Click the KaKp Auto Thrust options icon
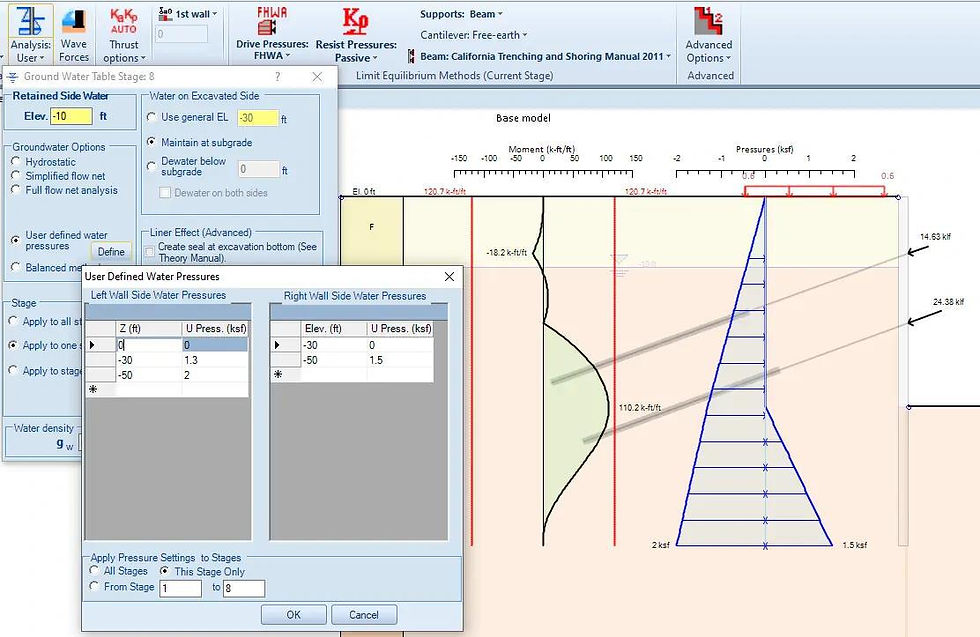Viewport: 980px width, 637px height. tap(124, 34)
